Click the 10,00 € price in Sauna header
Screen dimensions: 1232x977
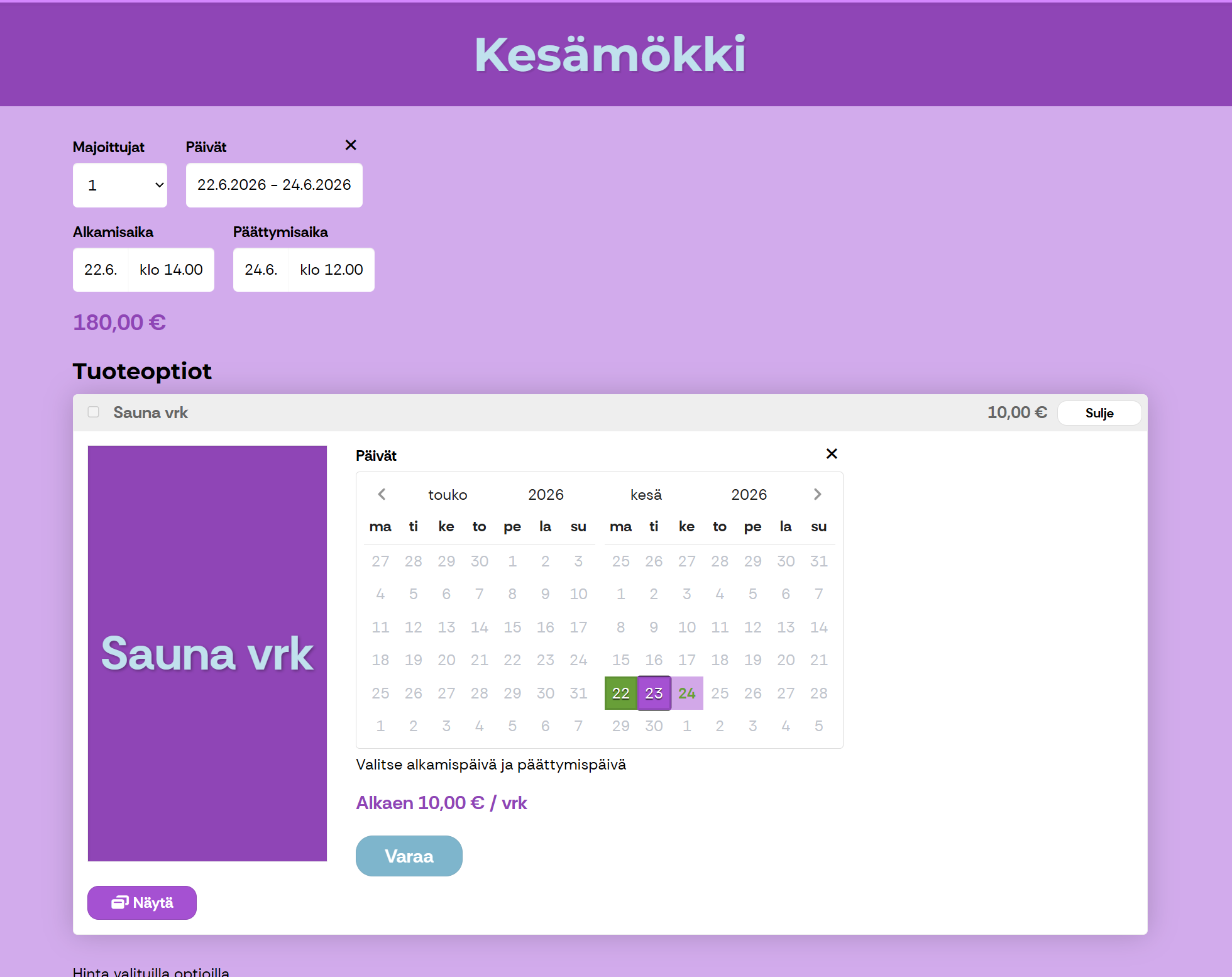(x=1017, y=412)
